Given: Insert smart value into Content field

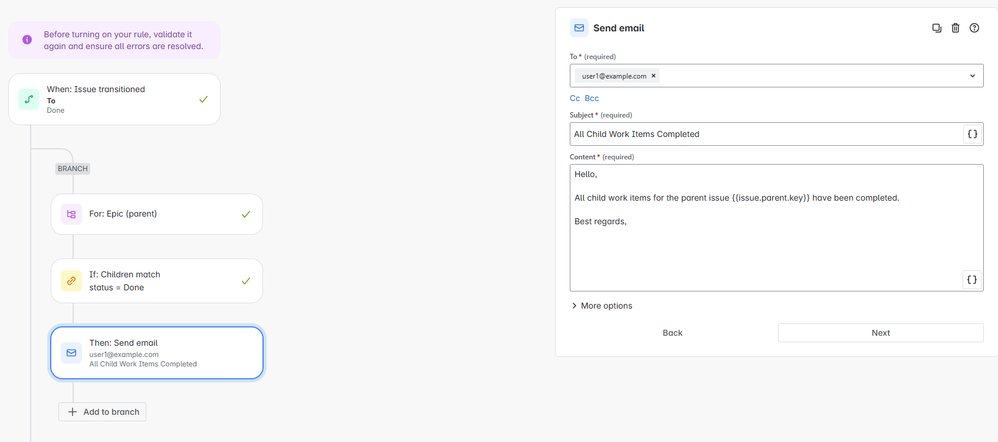Looking at the screenshot, I should pos(972,280).
